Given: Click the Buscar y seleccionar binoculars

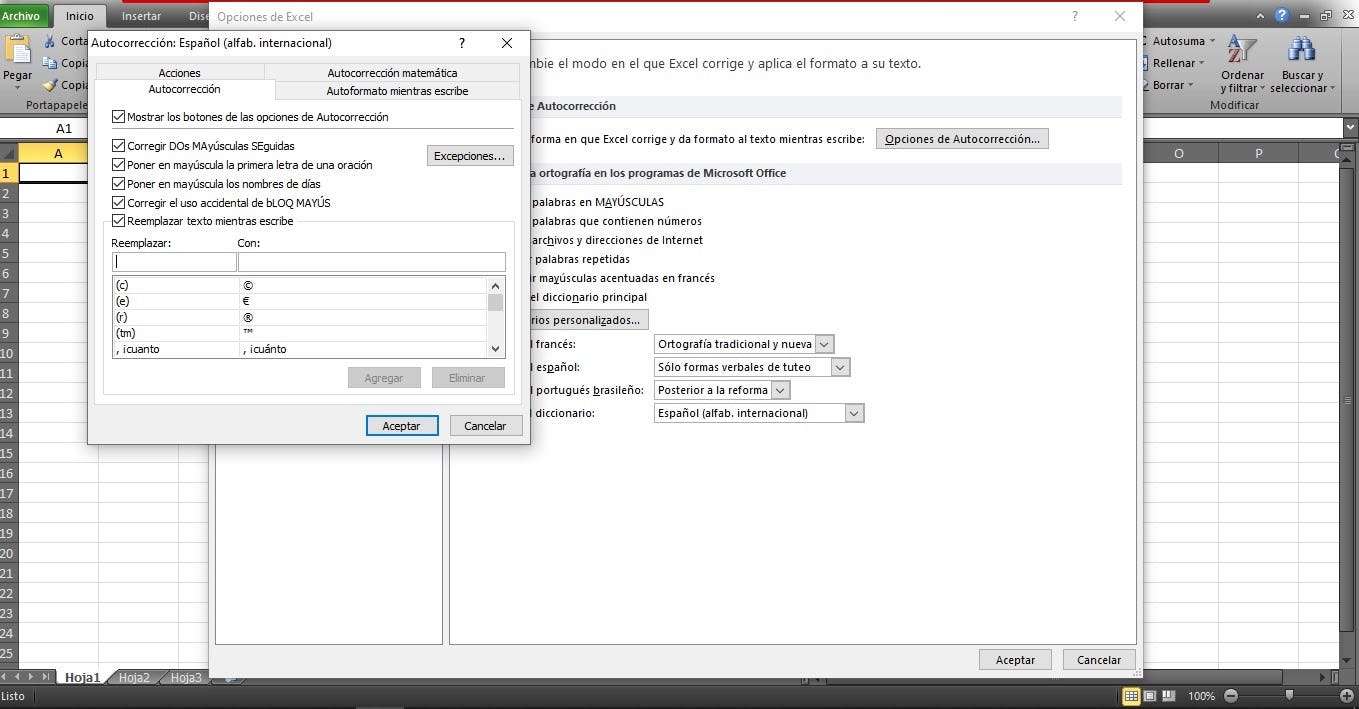Looking at the screenshot, I should (x=1301, y=50).
